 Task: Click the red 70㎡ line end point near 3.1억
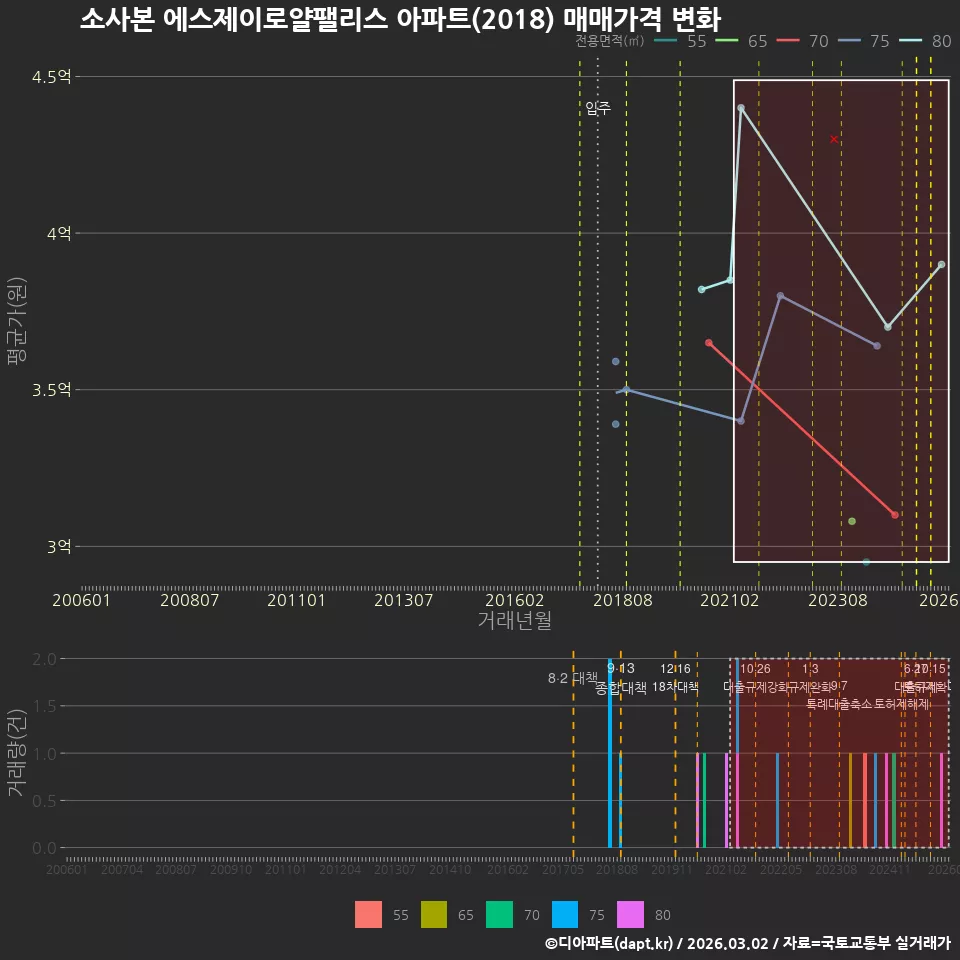coord(895,515)
